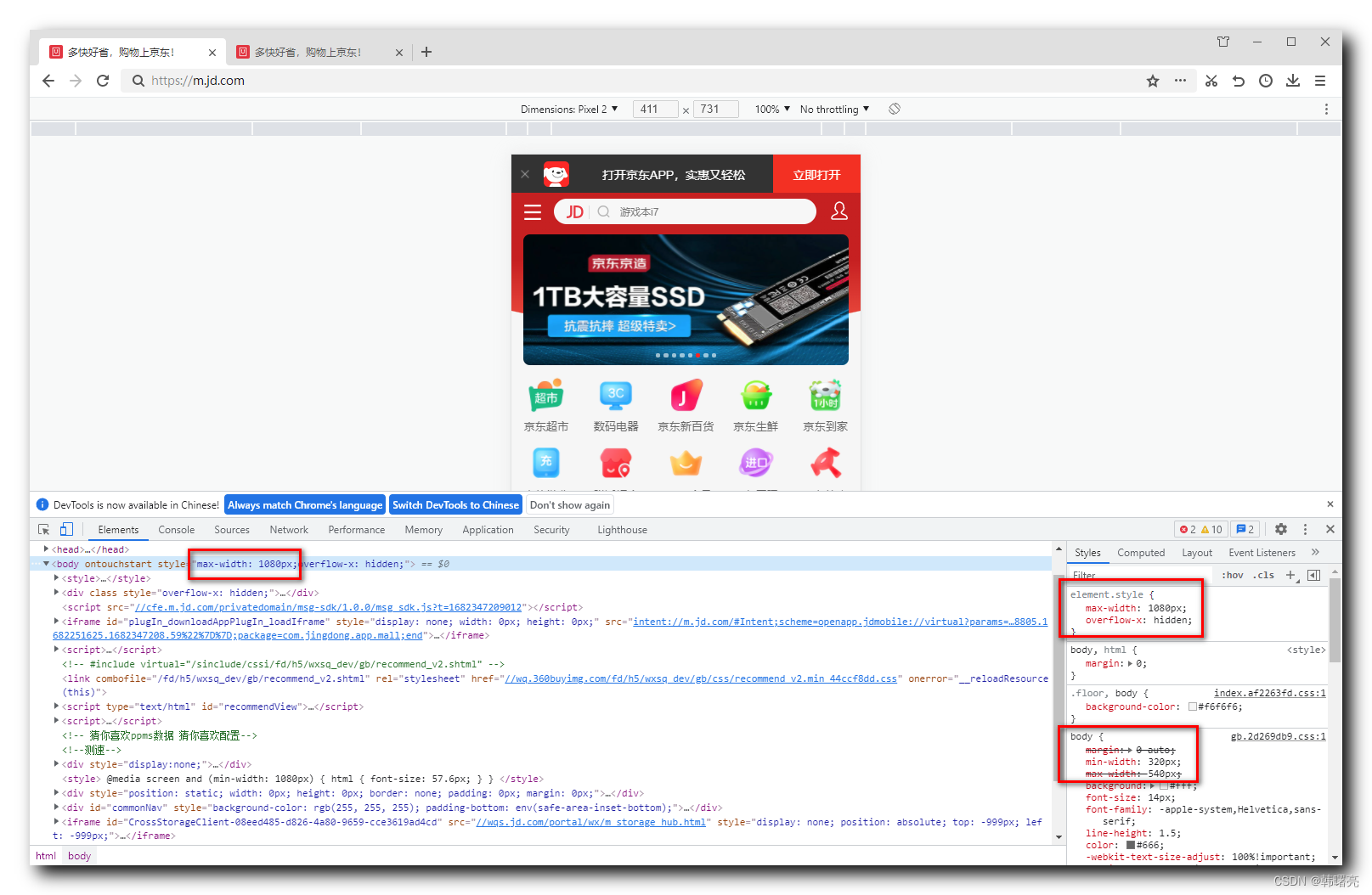The image size is (1372, 895).
Task: Tap the JD hamburger menu icon
Action: [533, 212]
